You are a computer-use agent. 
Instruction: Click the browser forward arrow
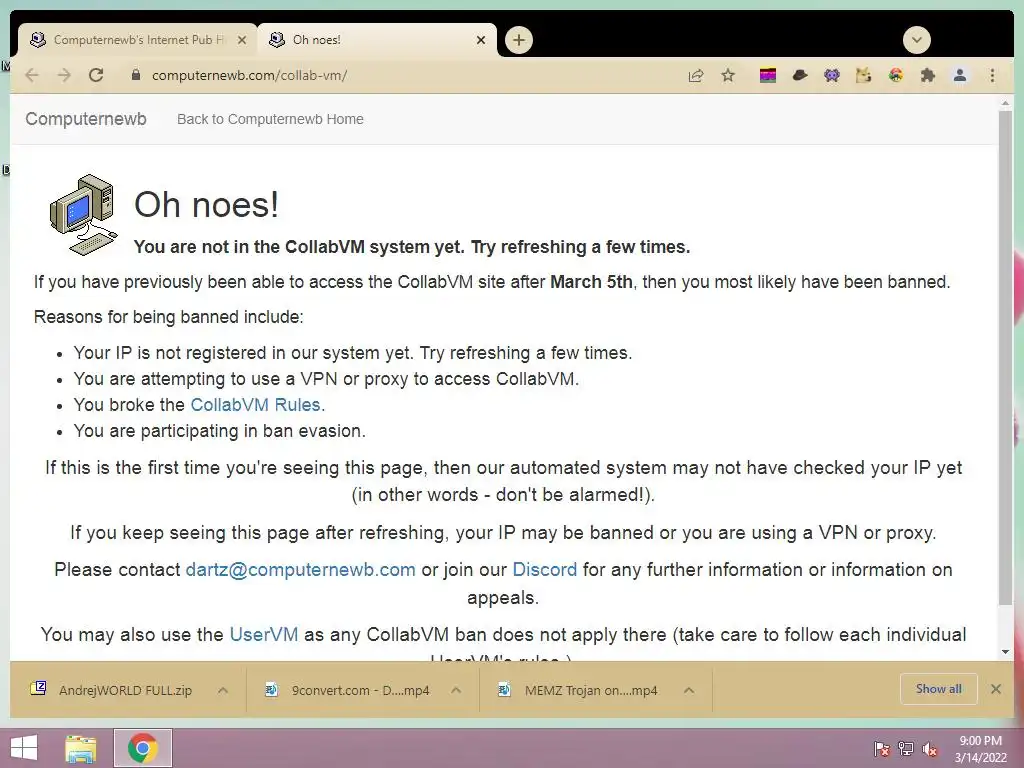[64, 75]
